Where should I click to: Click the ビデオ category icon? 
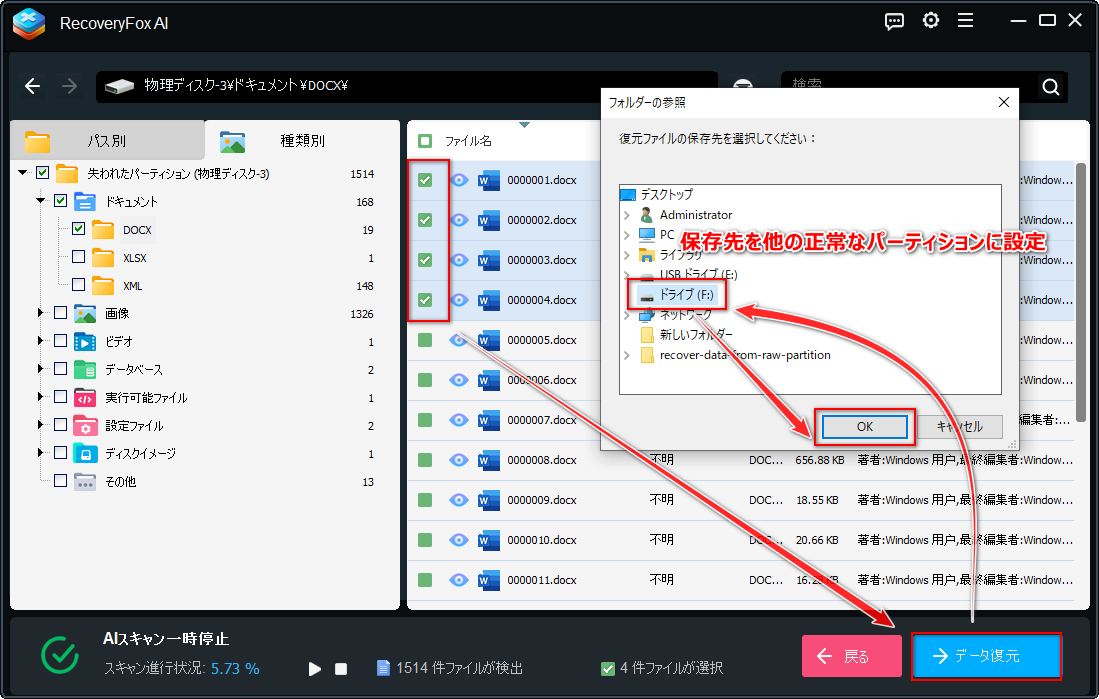85,341
